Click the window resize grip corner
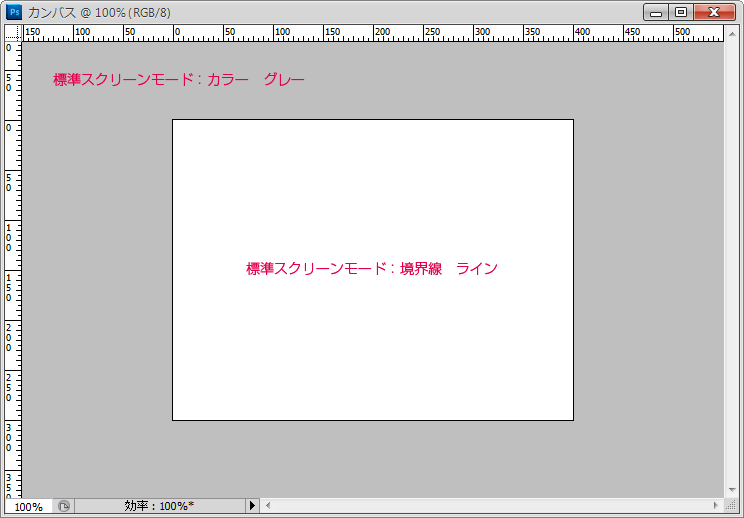This screenshot has height=518, width=744. [732, 506]
